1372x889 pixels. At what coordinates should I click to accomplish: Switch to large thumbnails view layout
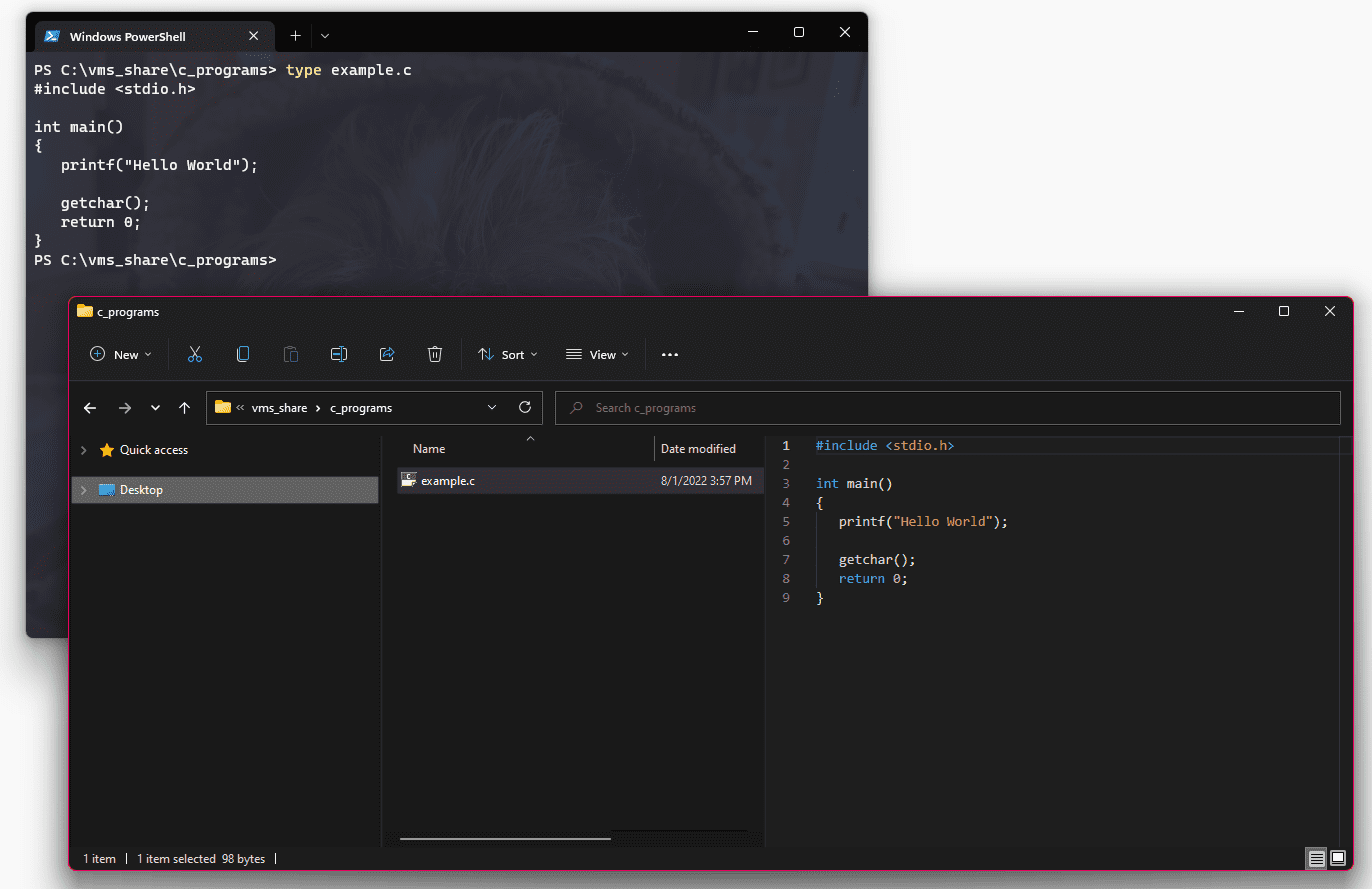[1338, 858]
